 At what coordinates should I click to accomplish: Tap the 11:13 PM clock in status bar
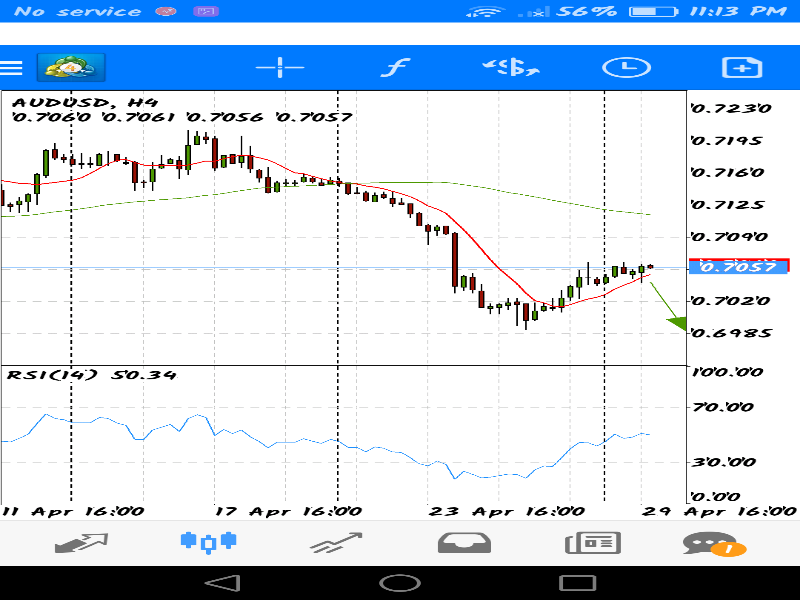coord(738,11)
